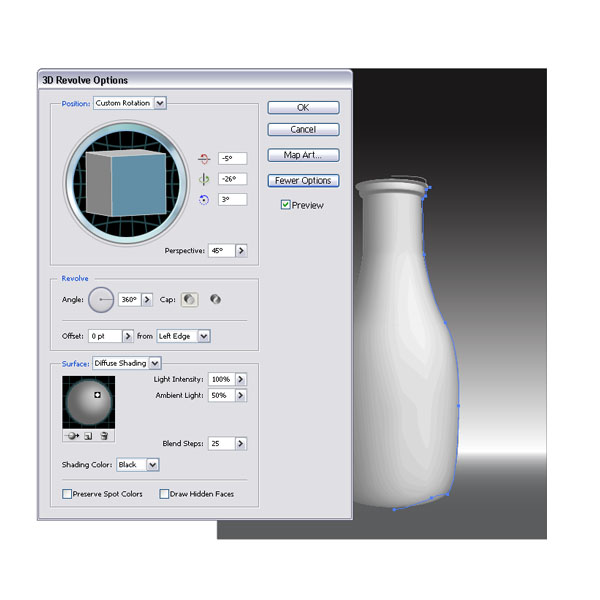
Task: Click the Perspective 45° field
Action: pyautogui.click(x=222, y=251)
